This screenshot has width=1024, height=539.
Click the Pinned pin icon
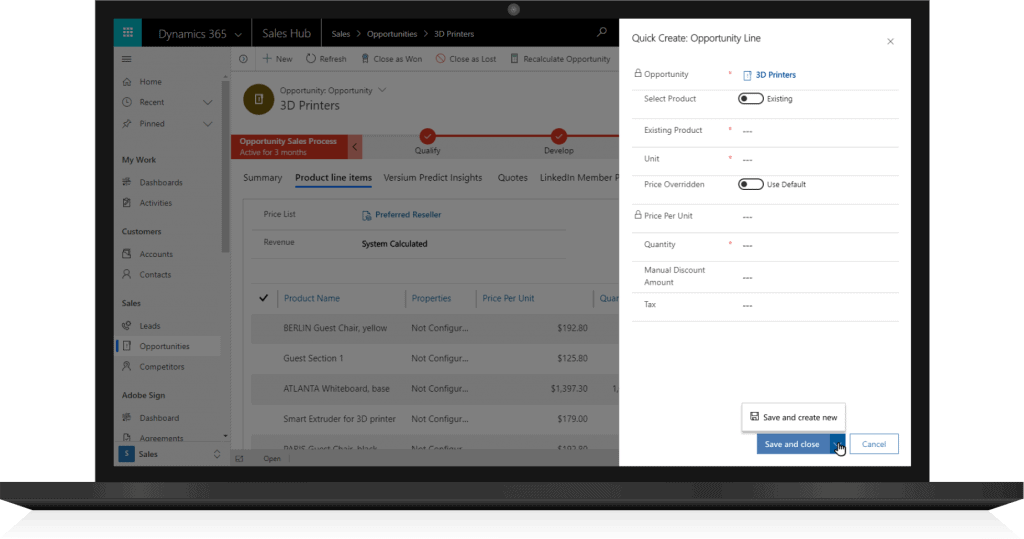pyautogui.click(x=127, y=123)
